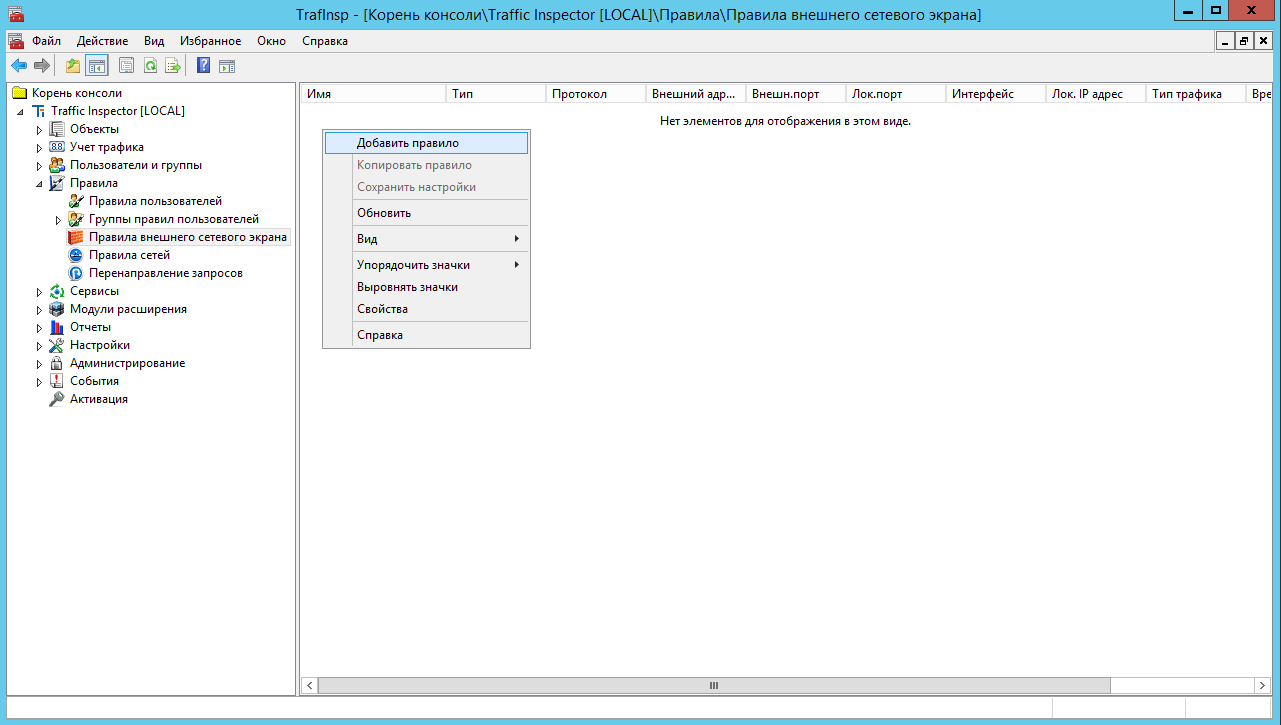The height and width of the screenshot is (725, 1281).
Task: Select the Traffic Inspector [LOCAL] node icon
Action: (x=39, y=111)
